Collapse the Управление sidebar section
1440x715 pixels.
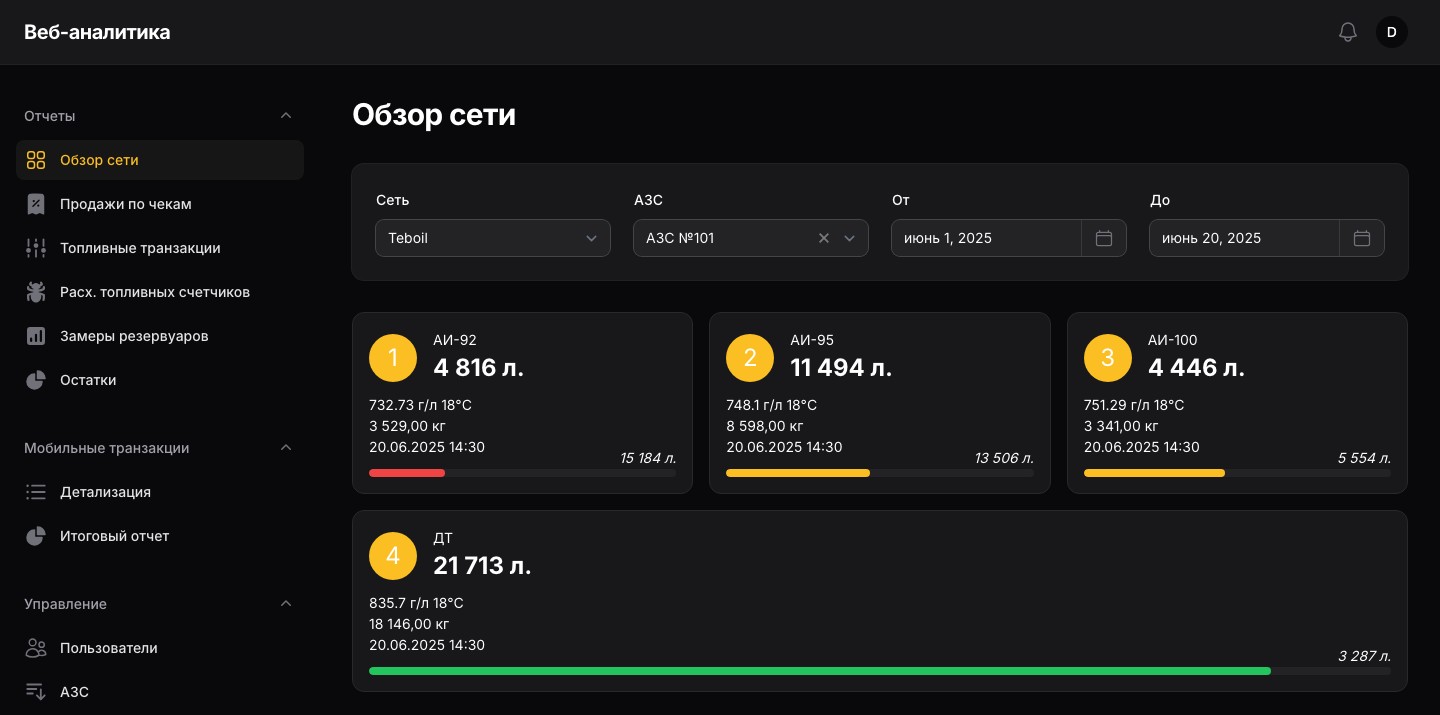point(286,604)
